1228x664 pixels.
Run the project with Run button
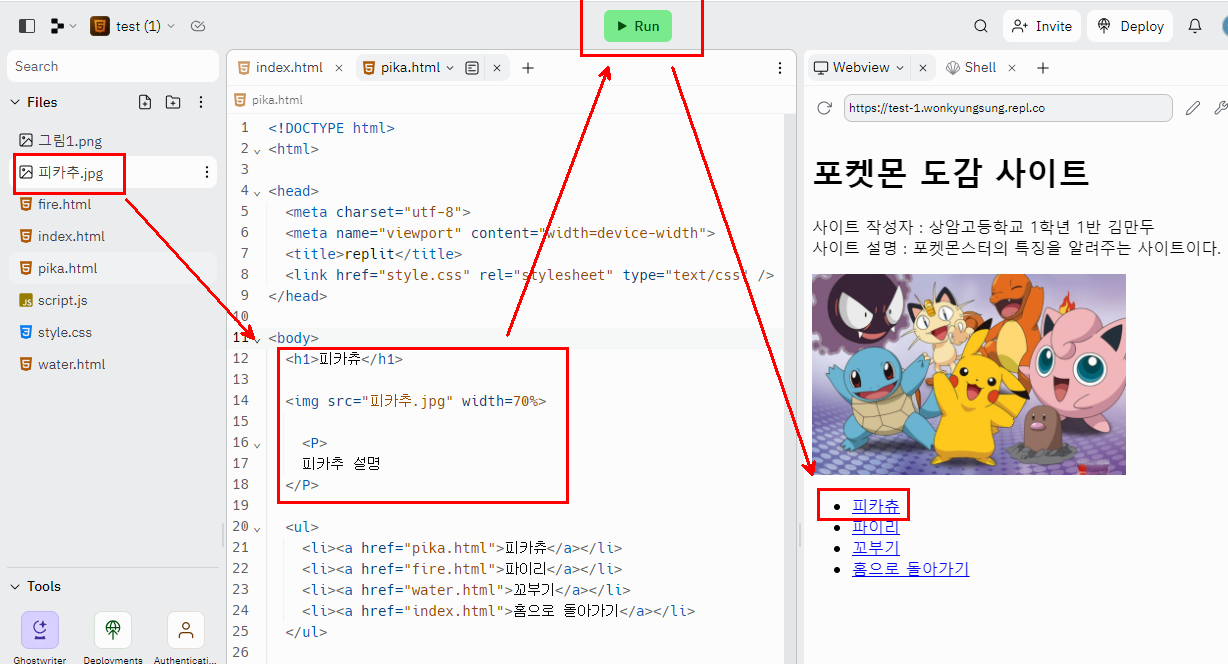pos(638,26)
